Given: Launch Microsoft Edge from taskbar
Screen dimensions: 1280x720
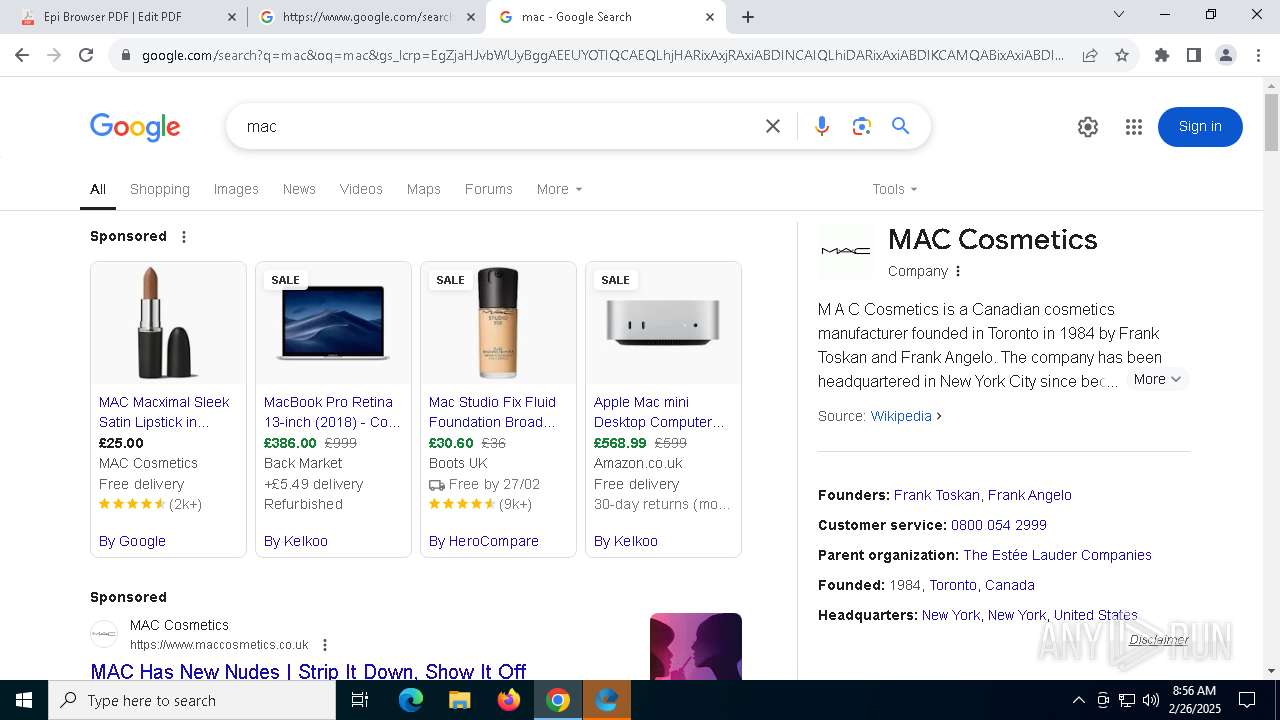Looking at the screenshot, I should tap(411, 700).
